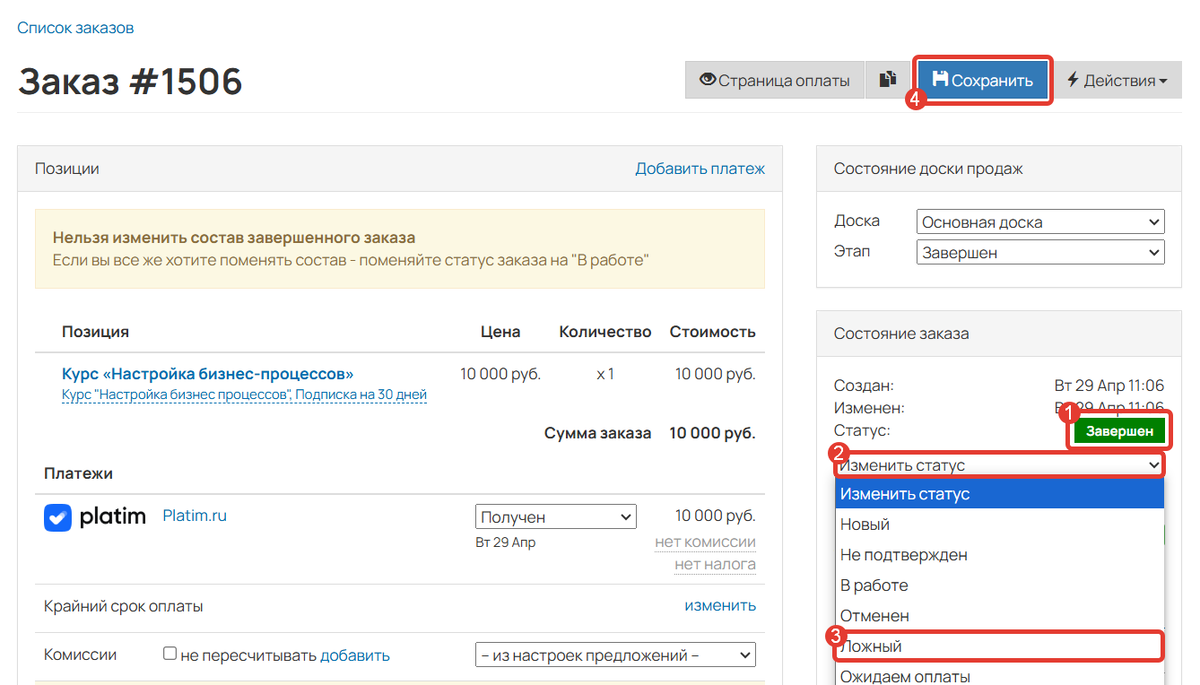
Task: Open the Страница оплаты payment page
Action: pyautogui.click(x=774, y=80)
